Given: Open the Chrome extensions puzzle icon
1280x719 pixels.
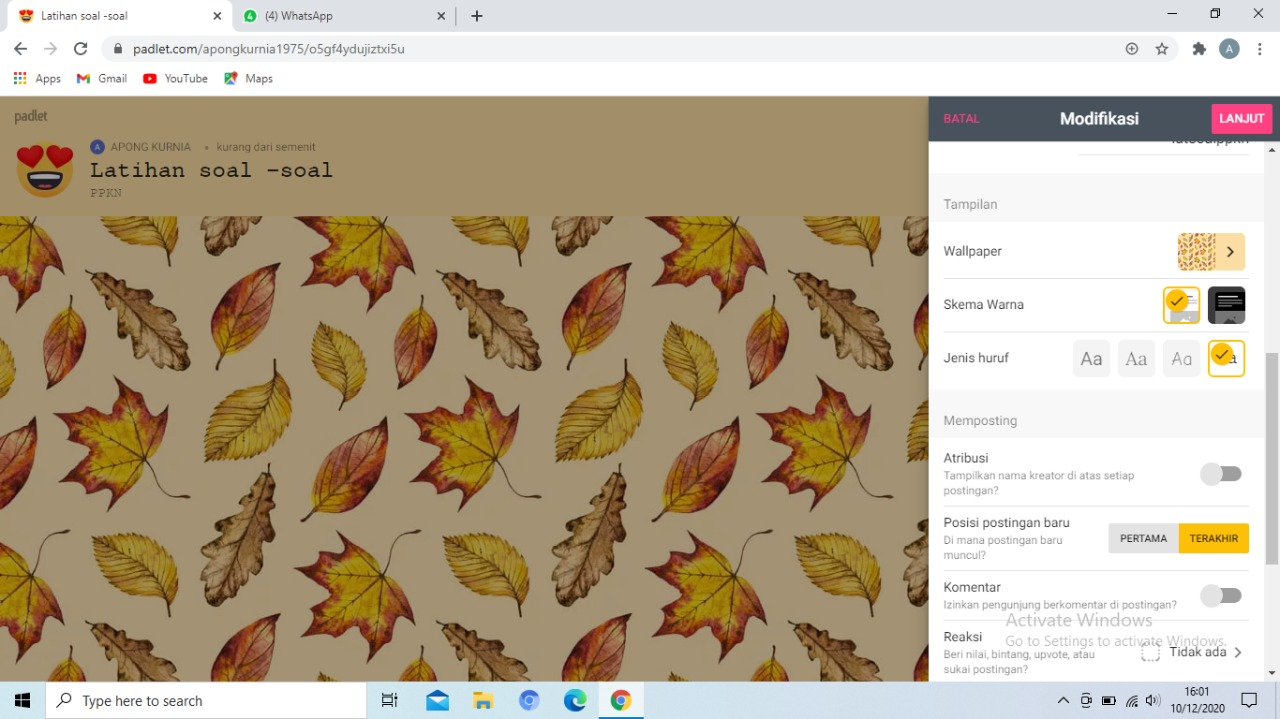Looking at the screenshot, I should point(1199,48).
